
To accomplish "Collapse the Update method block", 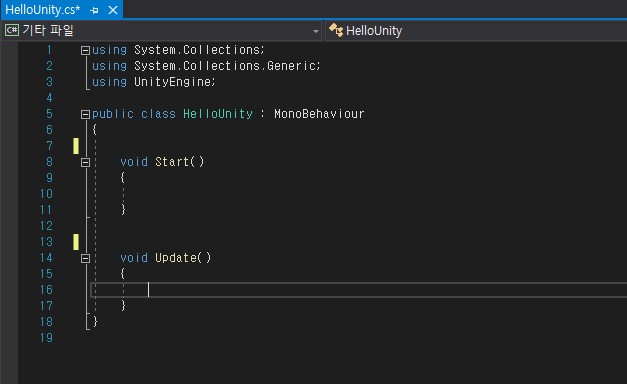I will (85, 258).
